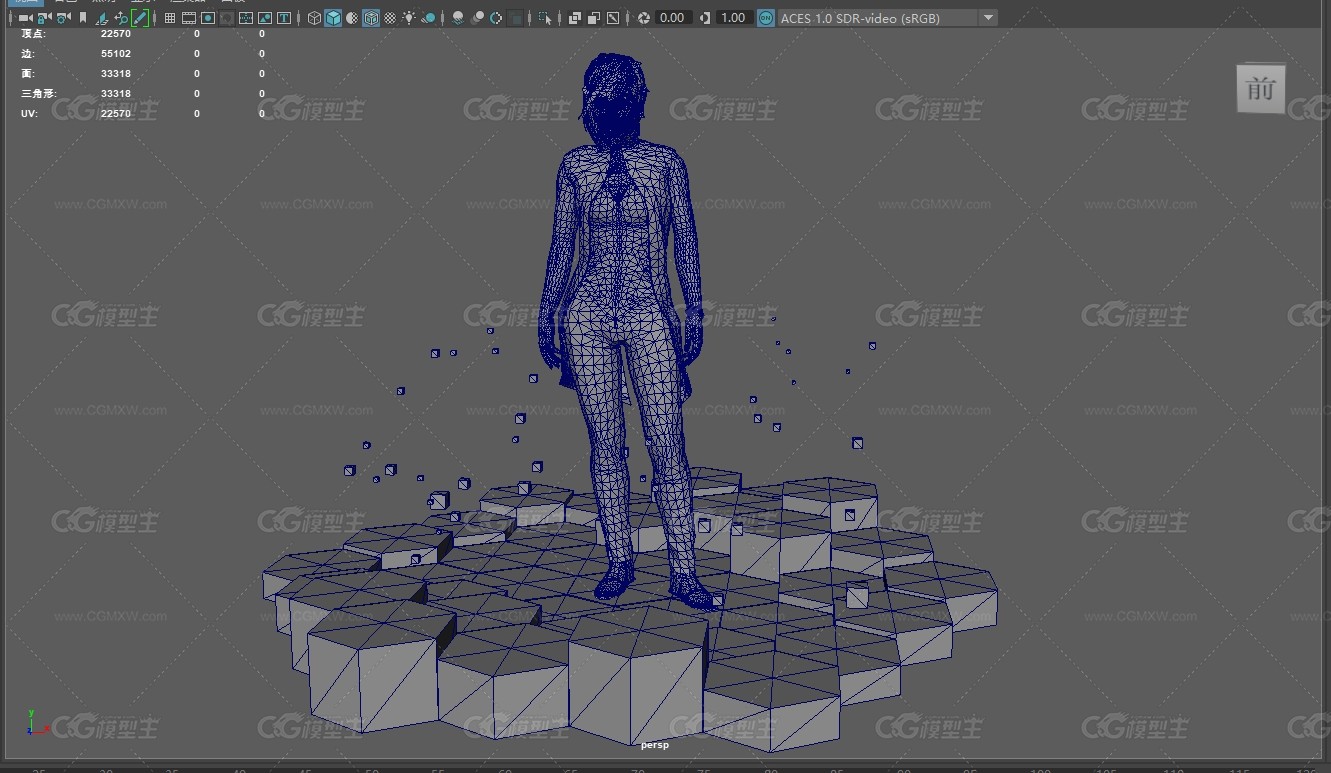Click the '22570' value in the UV row
Viewport: 1331px width, 773px height.
(x=116, y=113)
